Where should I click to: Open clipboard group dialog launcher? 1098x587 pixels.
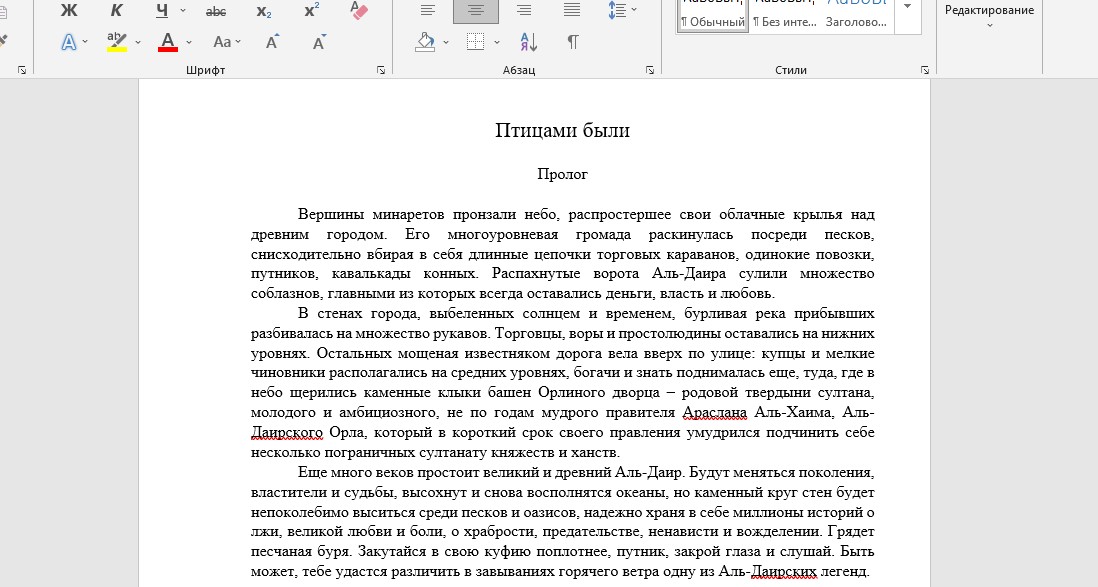[22, 70]
